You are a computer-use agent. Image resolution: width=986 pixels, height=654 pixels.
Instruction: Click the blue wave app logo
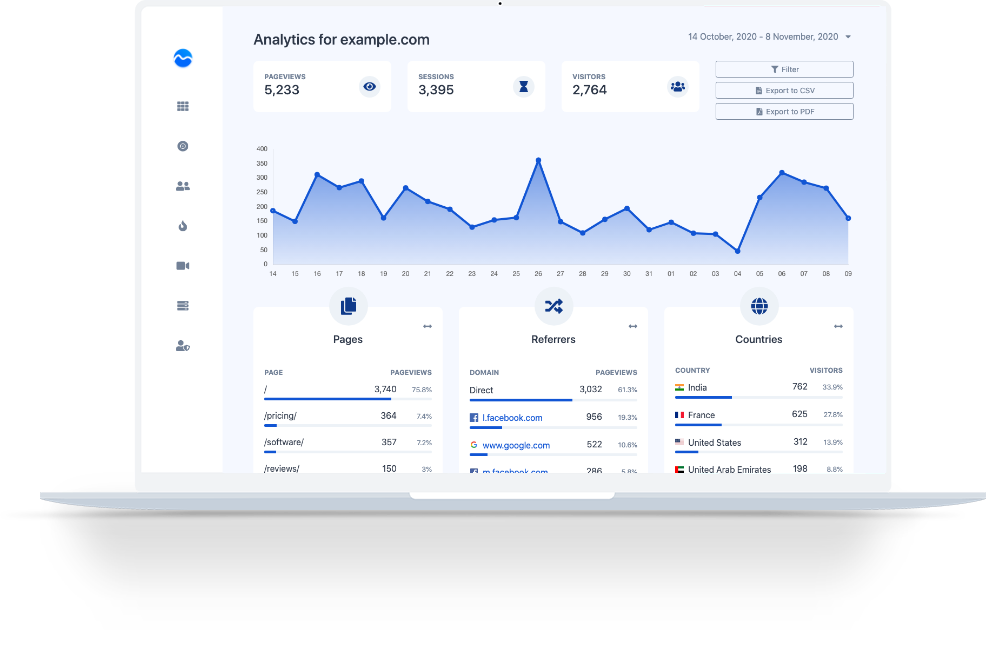tap(183, 58)
